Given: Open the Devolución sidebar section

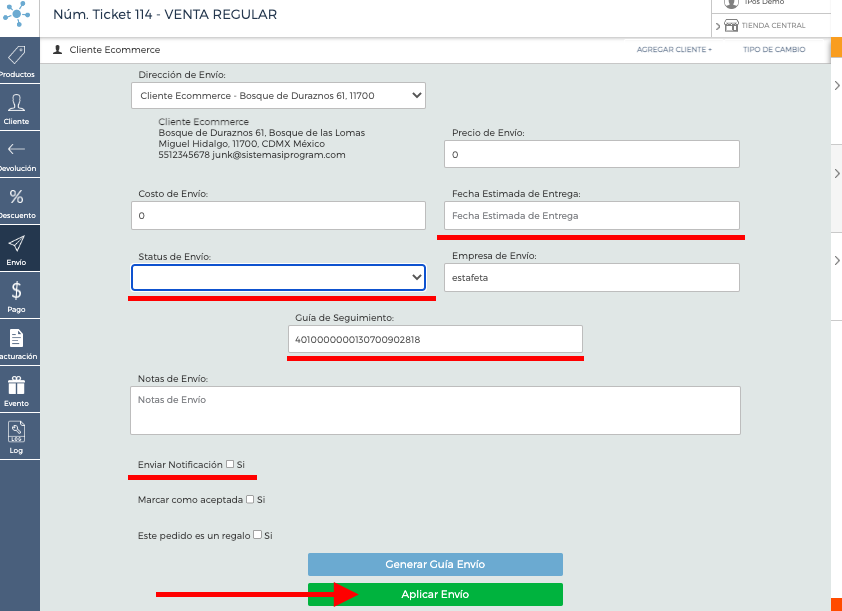Looking at the screenshot, I should [x=19, y=155].
